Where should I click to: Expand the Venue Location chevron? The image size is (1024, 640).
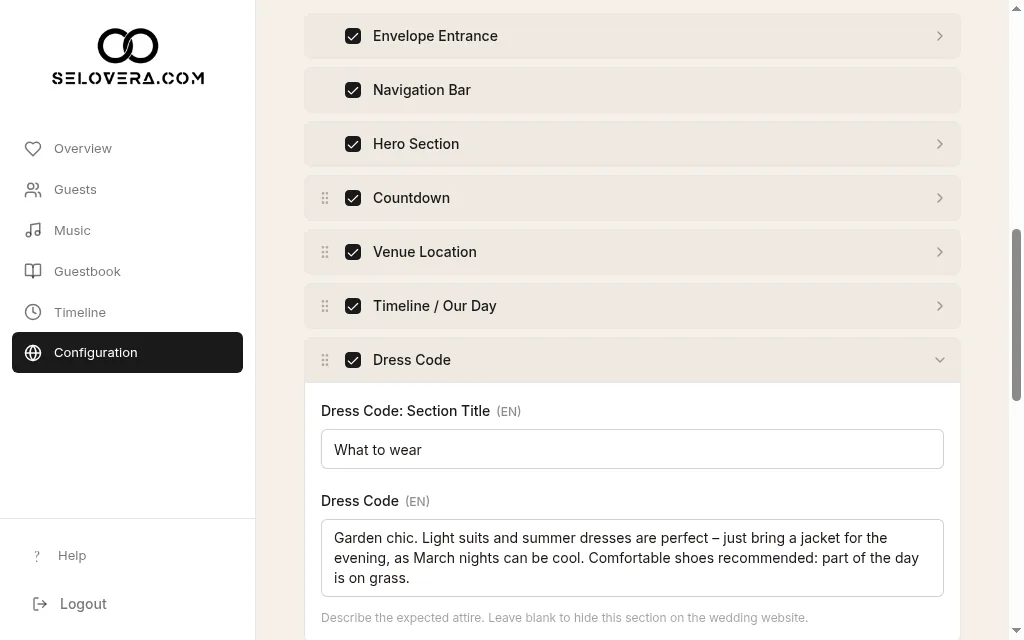point(940,252)
